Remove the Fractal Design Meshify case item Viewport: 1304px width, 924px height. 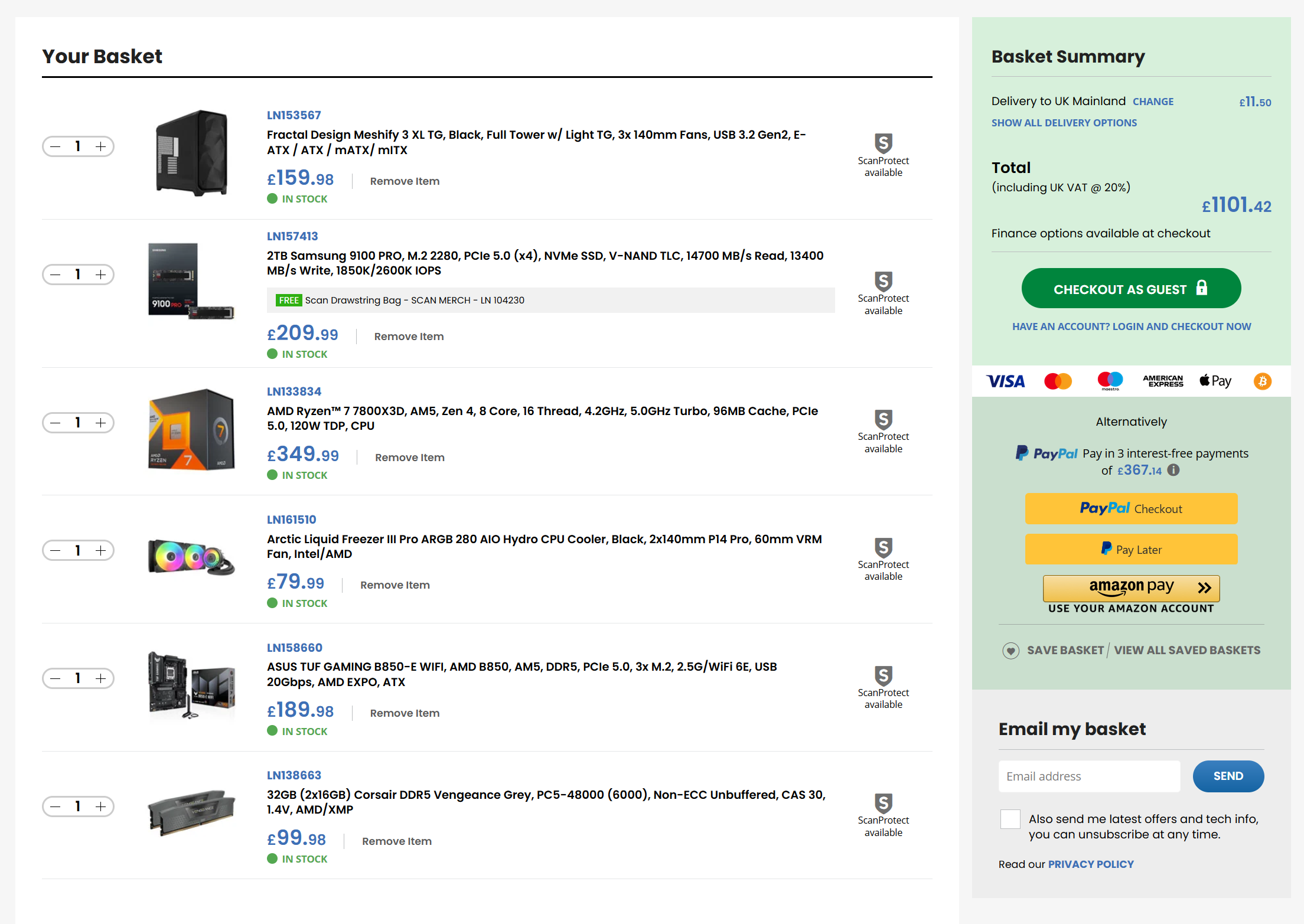coord(405,181)
